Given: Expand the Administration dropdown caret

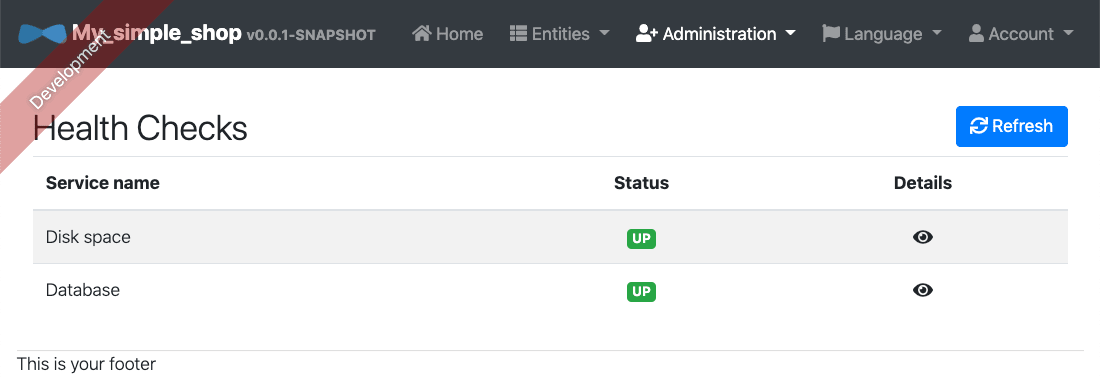Looking at the screenshot, I should (x=791, y=33).
